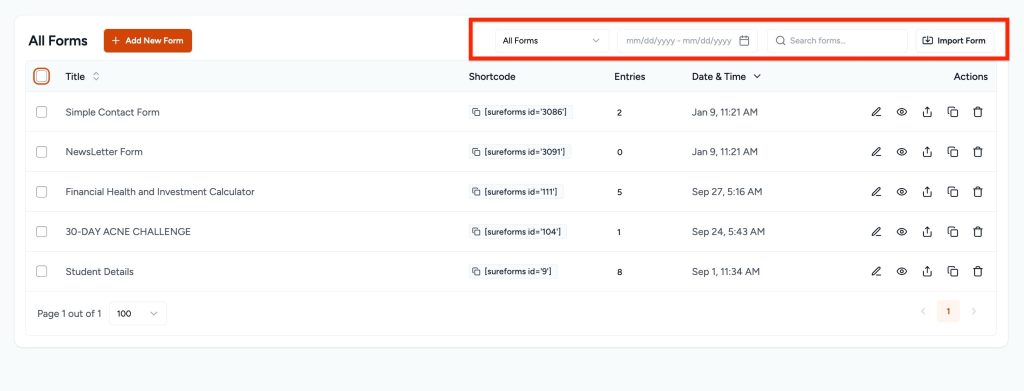Edit the NewsLetter Form with pencil icon
The height and width of the screenshot is (391, 1024).
876,152
